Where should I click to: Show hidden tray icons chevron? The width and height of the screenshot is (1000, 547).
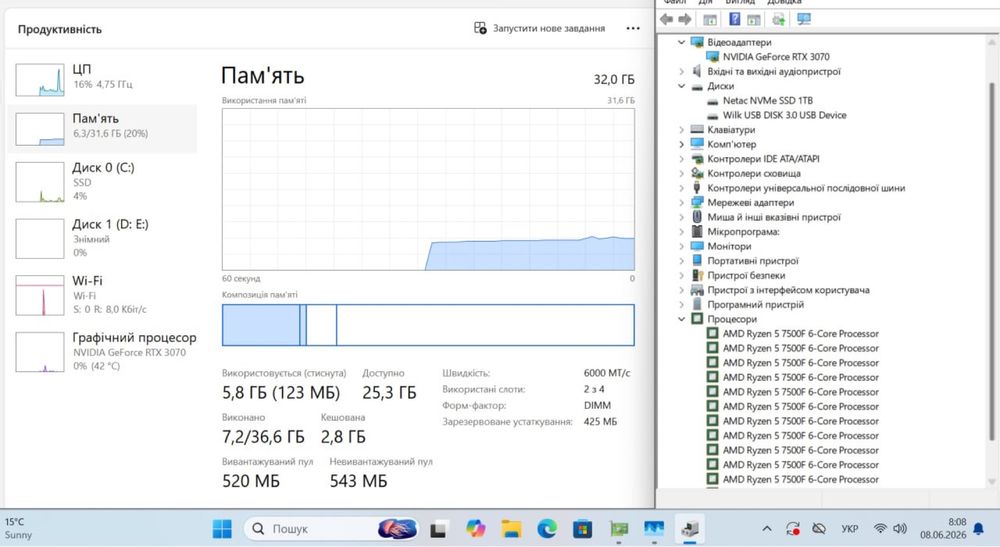(767, 529)
